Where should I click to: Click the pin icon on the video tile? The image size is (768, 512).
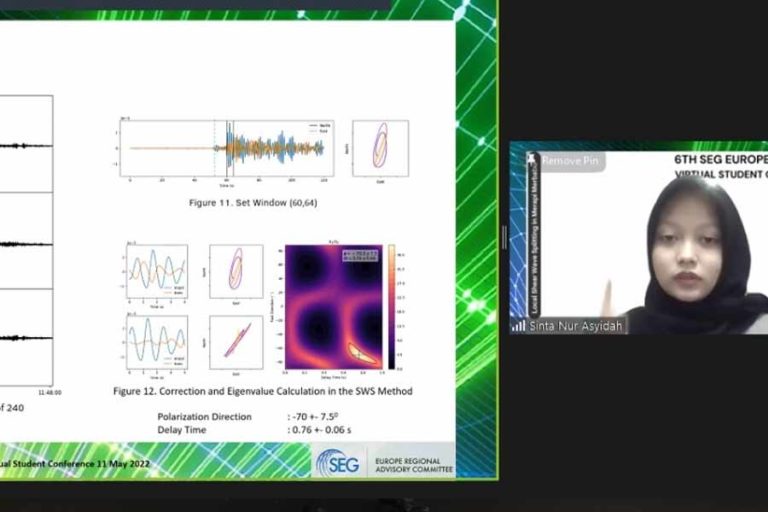[x=531, y=158]
